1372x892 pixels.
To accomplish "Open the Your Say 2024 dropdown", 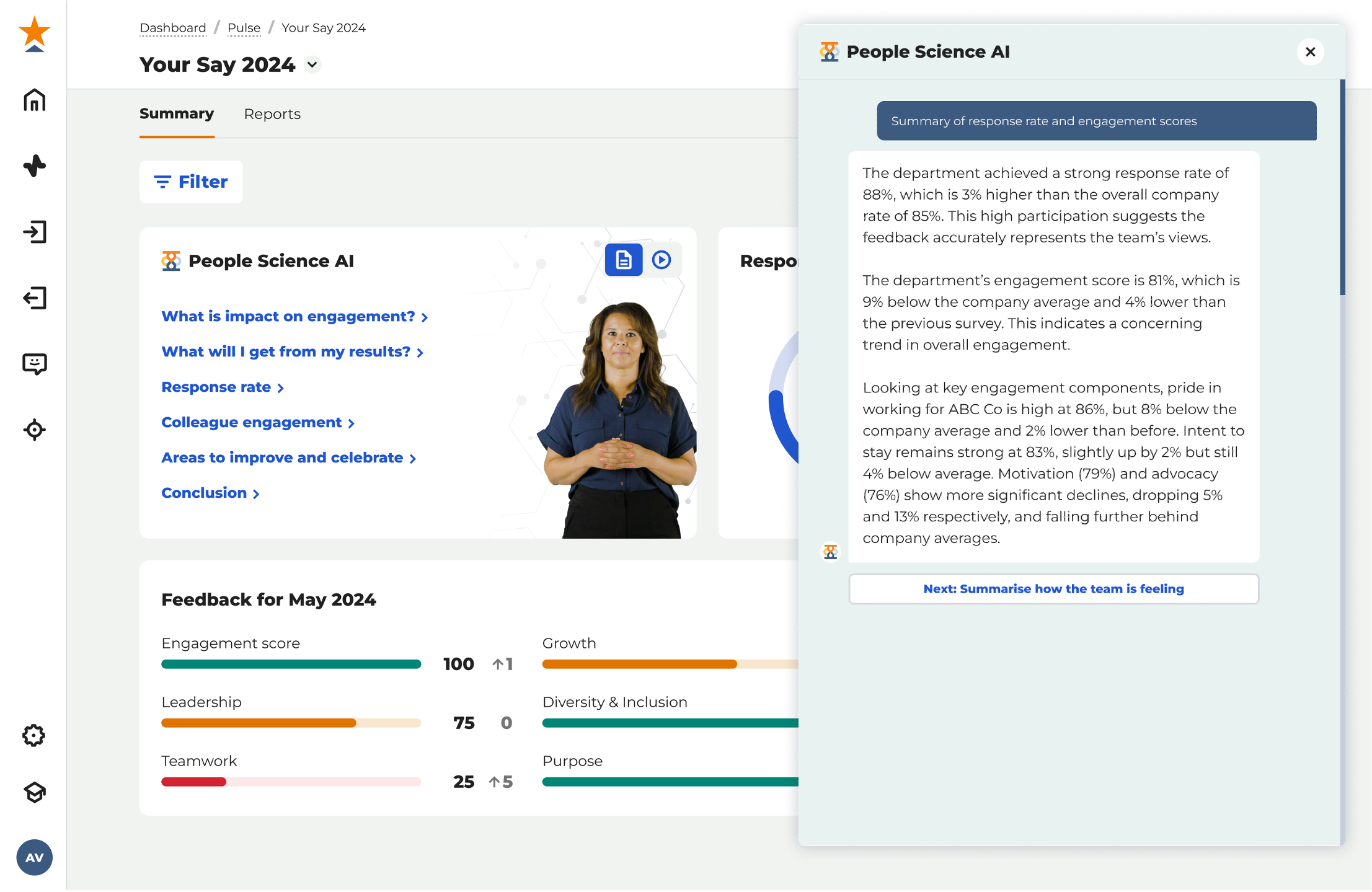I will [x=312, y=64].
